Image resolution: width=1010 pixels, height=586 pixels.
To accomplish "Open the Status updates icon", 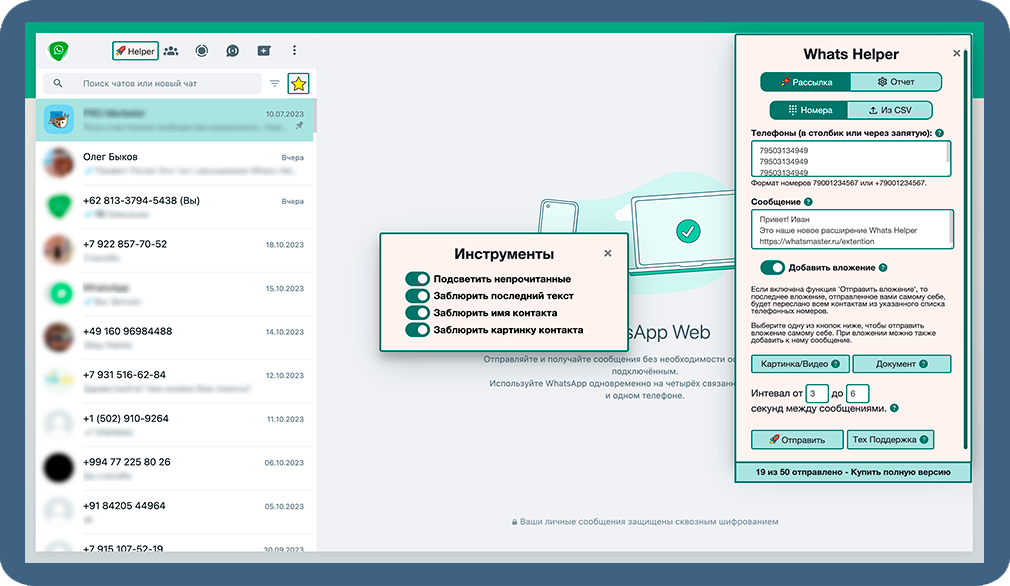I will [202, 51].
